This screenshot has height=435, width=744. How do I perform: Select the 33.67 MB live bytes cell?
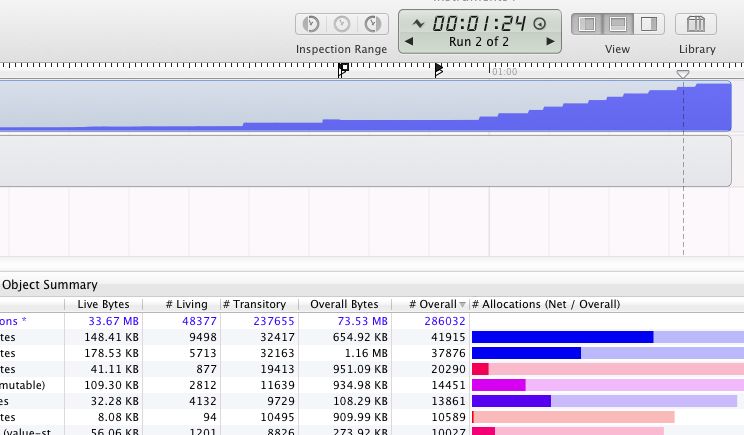(x=113, y=321)
